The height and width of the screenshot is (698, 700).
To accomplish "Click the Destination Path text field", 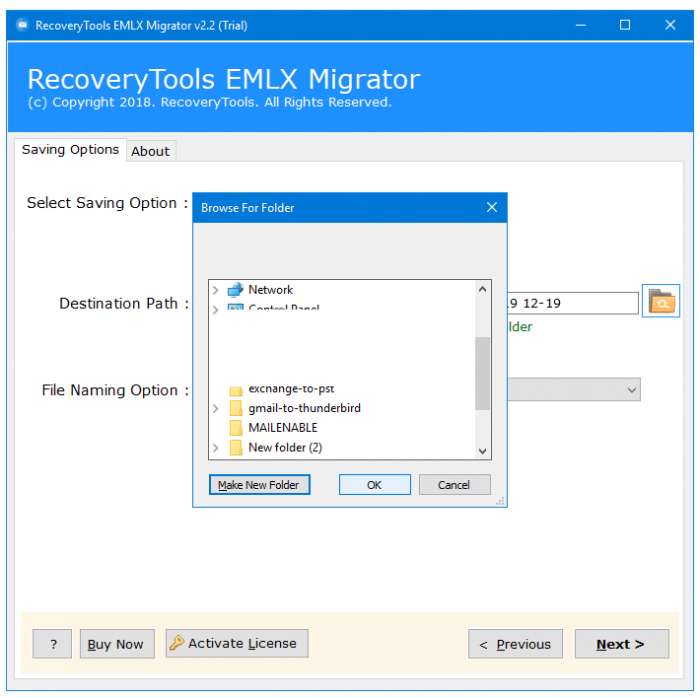I will click(x=573, y=303).
